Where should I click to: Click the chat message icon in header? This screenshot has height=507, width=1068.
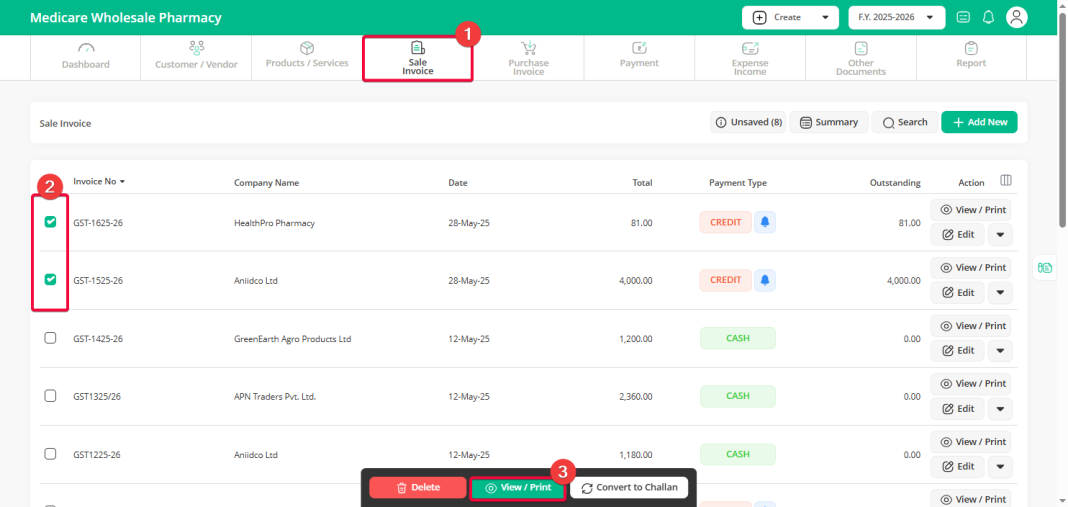962,17
